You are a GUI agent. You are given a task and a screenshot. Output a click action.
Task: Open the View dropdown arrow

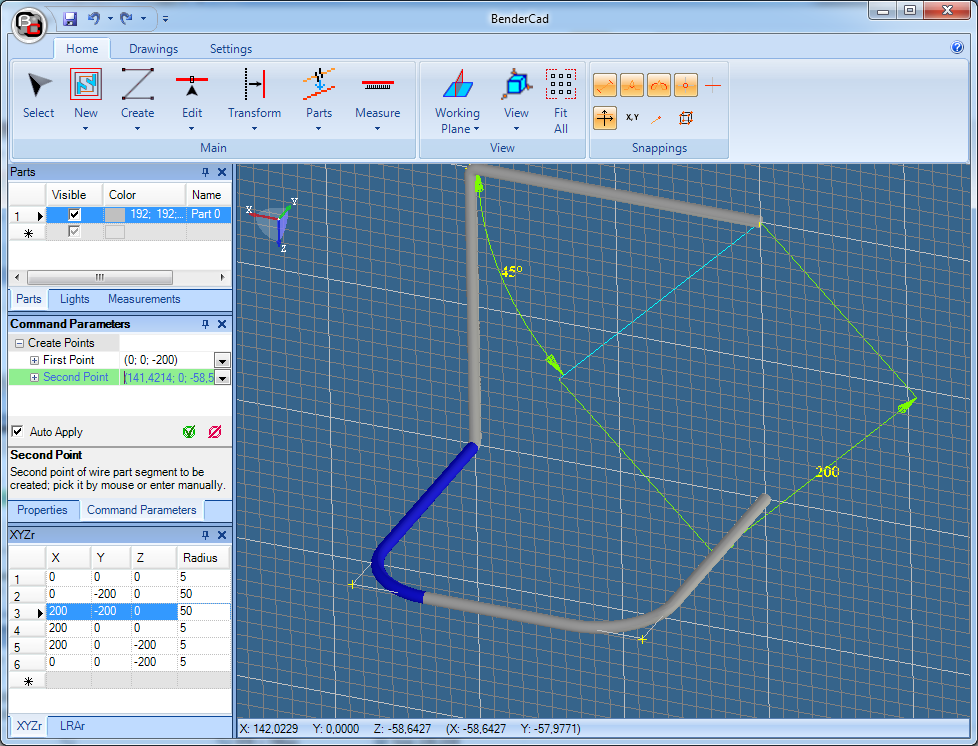pos(516,128)
